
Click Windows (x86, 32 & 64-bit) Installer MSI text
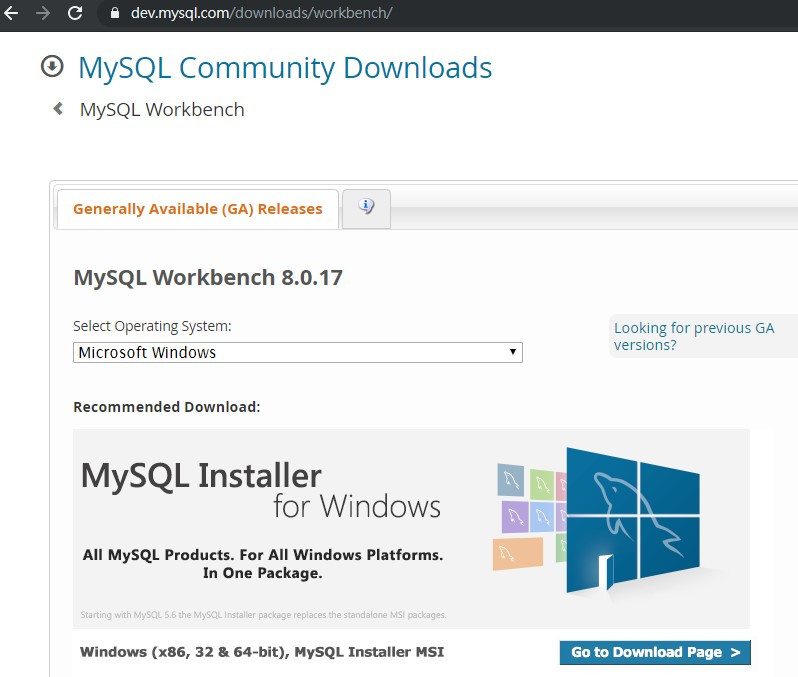pos(262,652)
